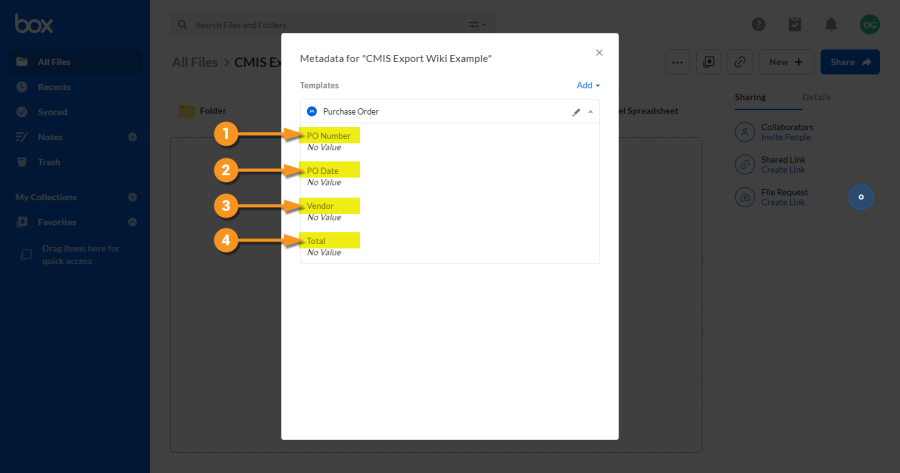The height and width of the screenshot is (473, 900).
Task: Click the copy shared link icon button
Action: pyautogui.click(x=740, y=62)
